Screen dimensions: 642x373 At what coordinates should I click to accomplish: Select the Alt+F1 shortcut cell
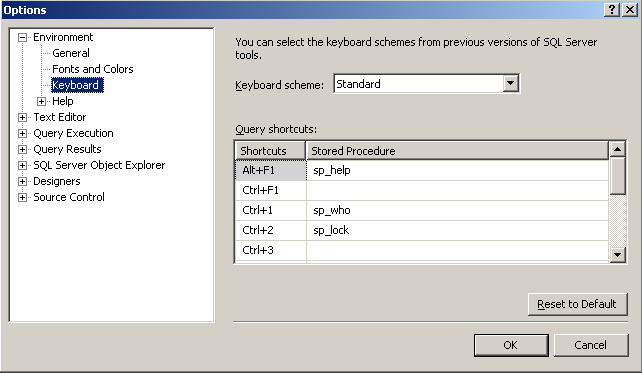pyautogui.click(x=271, y=170)
